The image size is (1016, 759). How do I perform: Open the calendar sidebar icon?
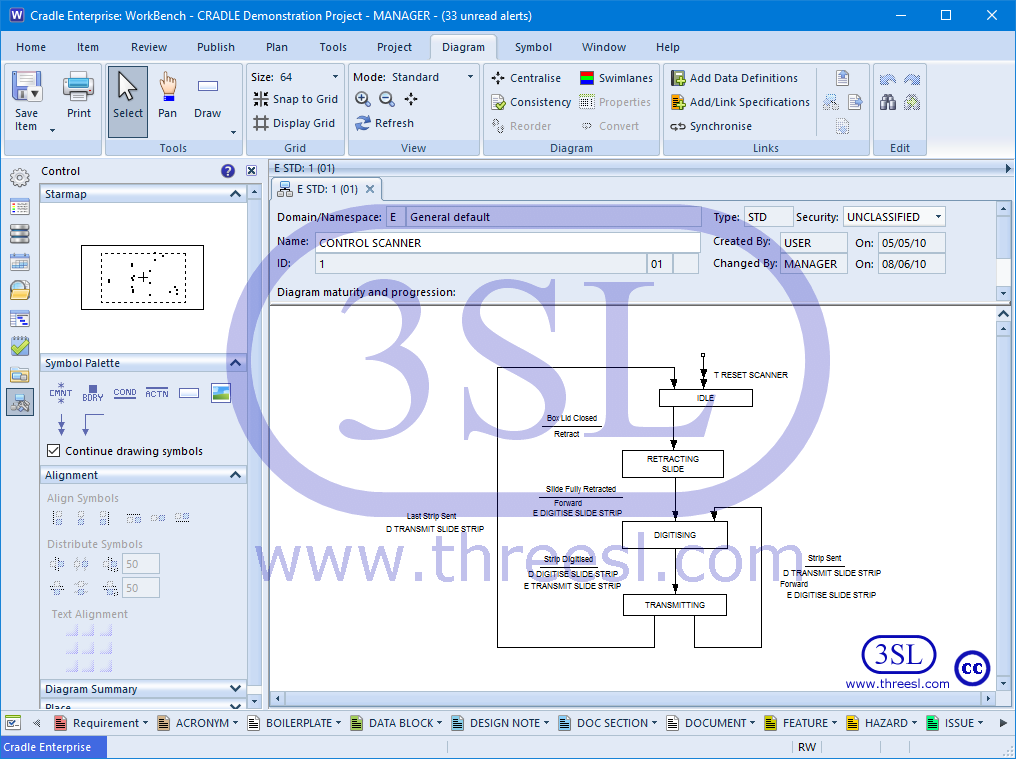(20, 263)
